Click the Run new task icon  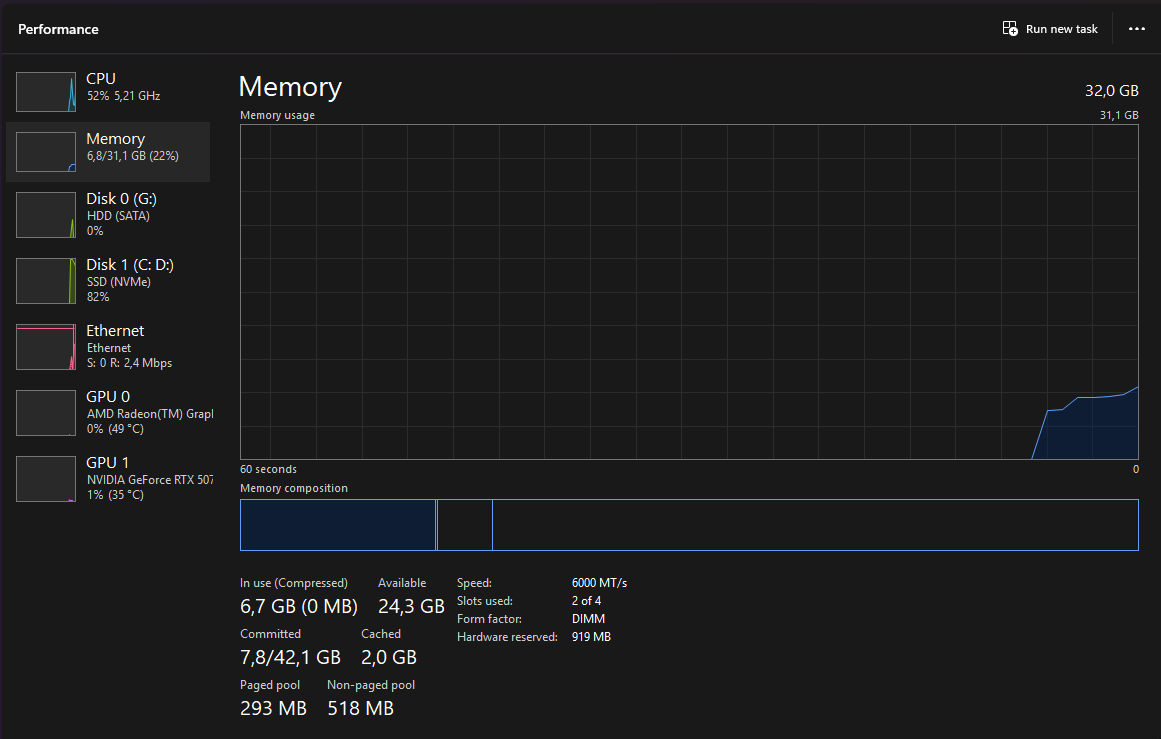point(1010,29)
